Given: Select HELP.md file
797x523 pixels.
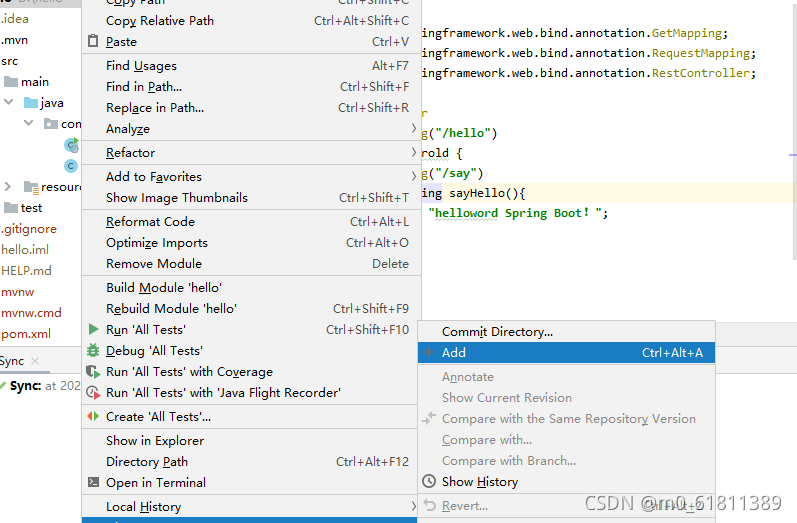Looking at the screenshot, I should point(26,270).
